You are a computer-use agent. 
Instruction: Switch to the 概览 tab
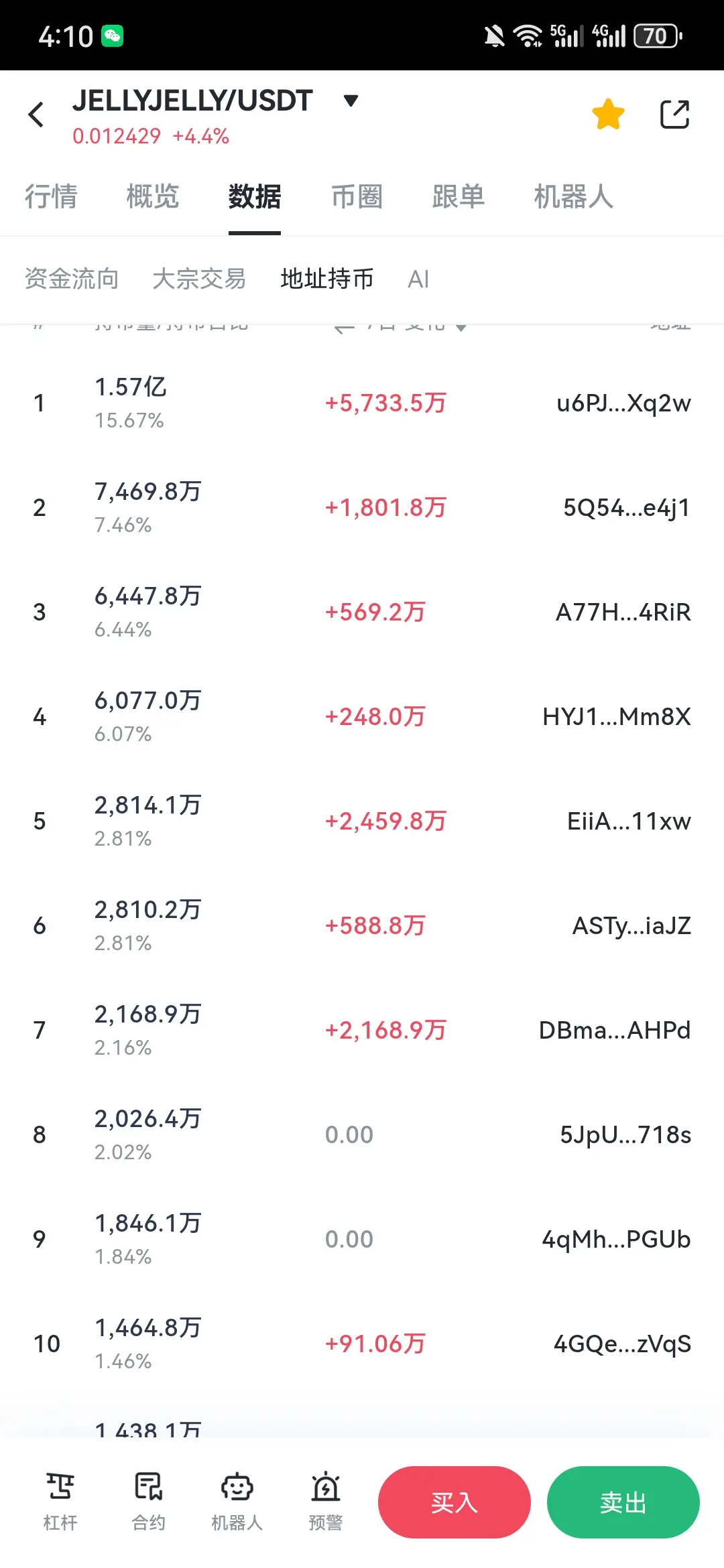click(x=153, y=197)
